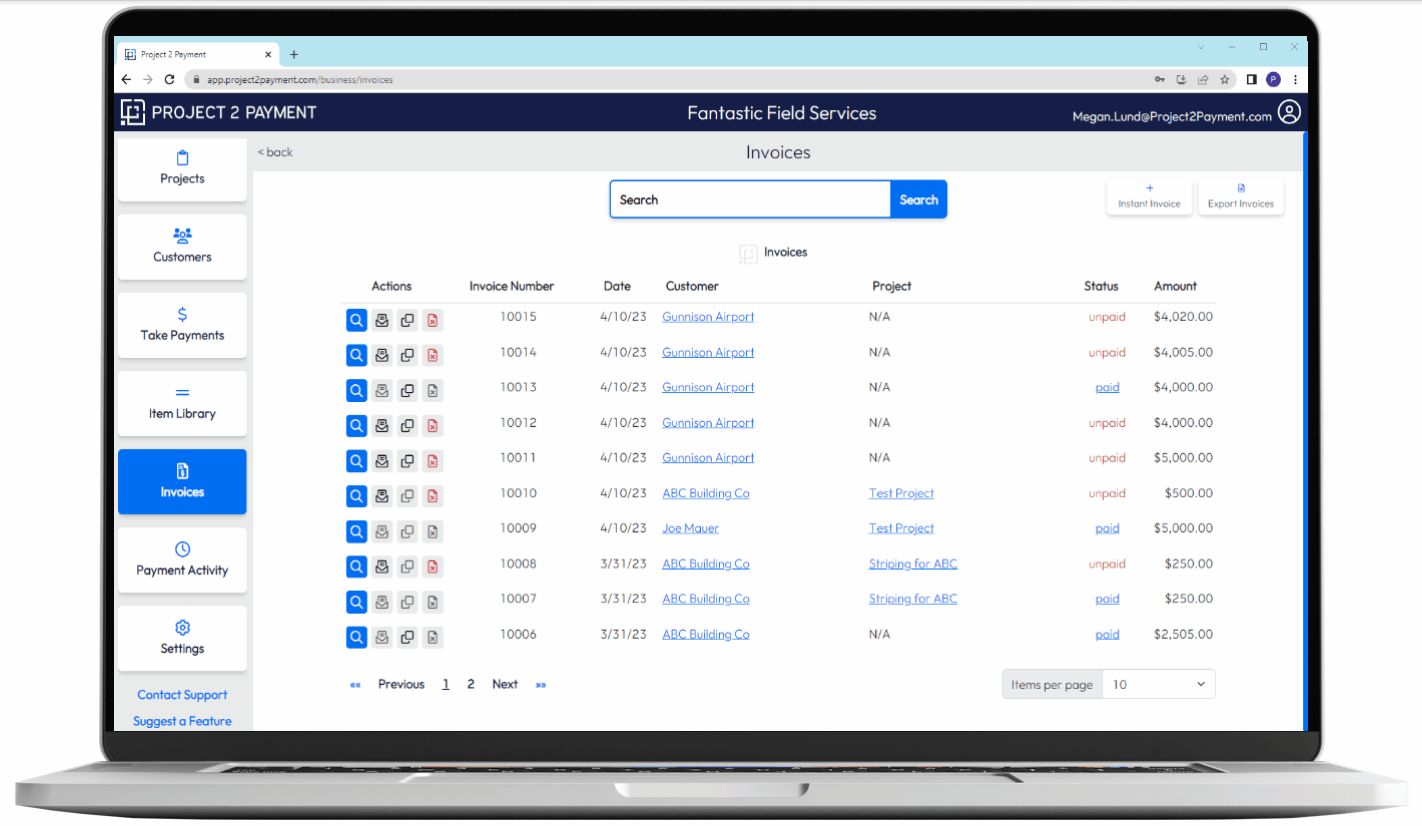Open Suggest a Feature link
Screen dimensions: 1422x826
(182, 721)
